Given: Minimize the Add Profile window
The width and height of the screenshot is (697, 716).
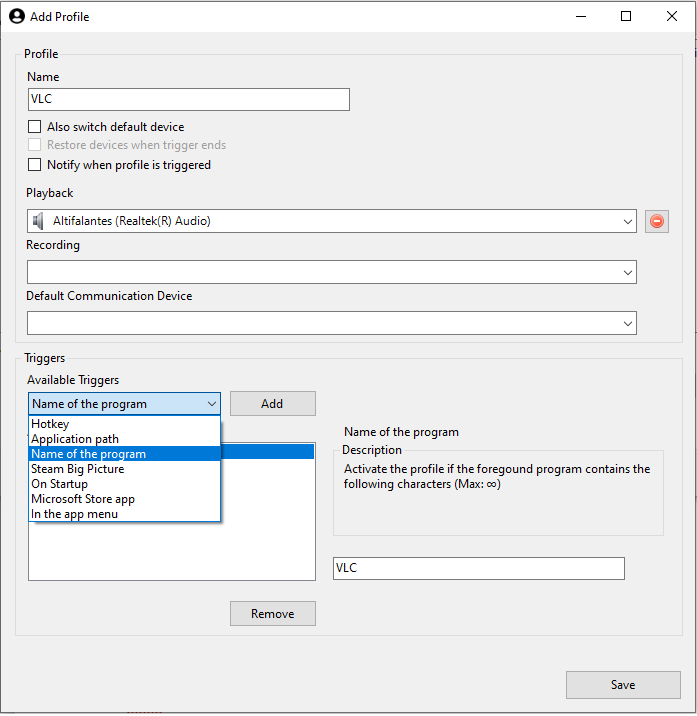Looking at the screenshot, I should (581, 16).
